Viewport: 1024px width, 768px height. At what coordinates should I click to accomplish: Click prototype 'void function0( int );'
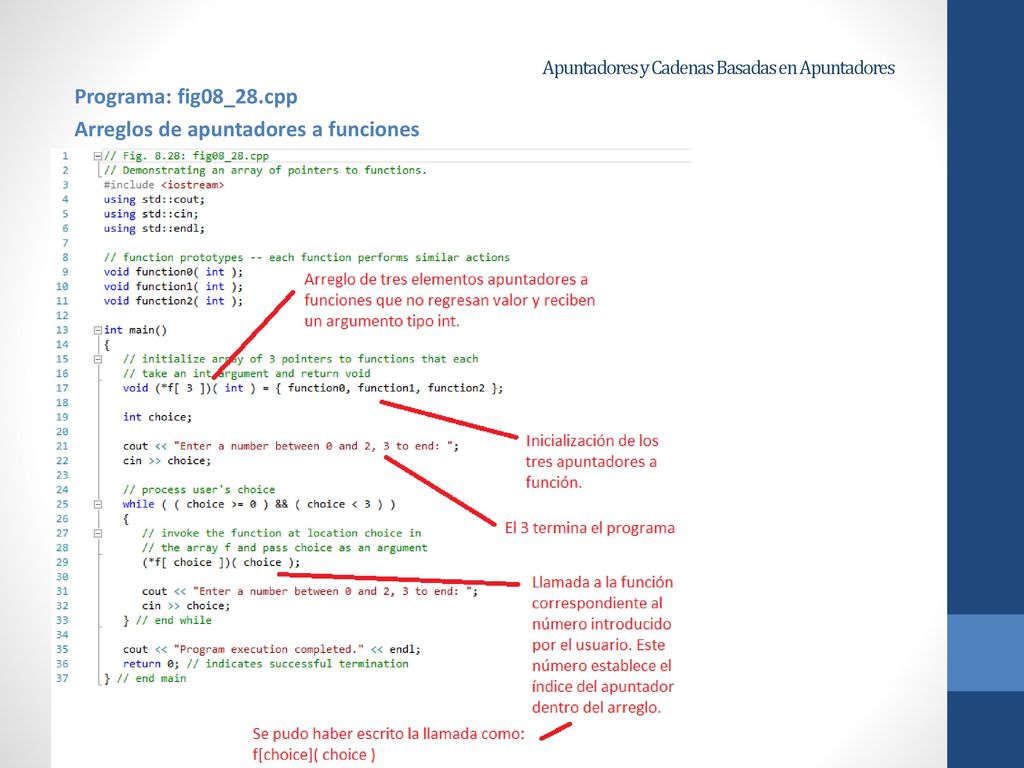tap(173, 272)
